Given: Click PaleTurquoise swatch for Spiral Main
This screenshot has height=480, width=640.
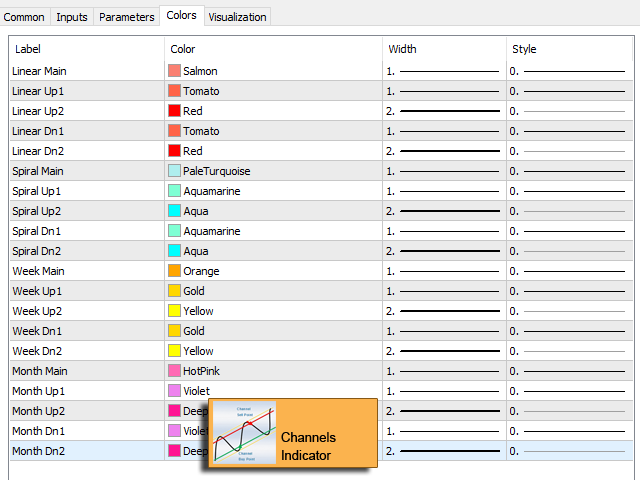Looking at the screenshot, I should click(175, 171).
